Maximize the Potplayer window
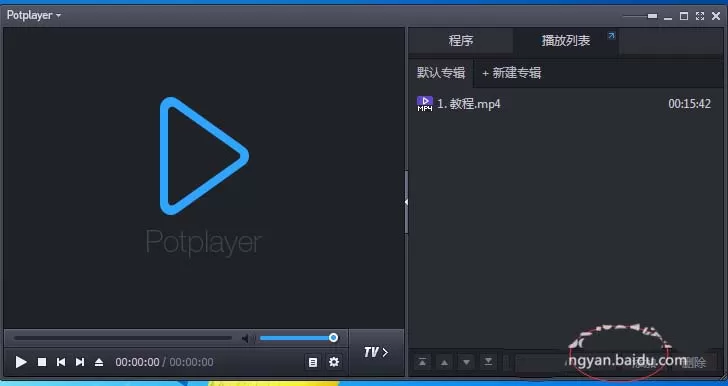 tap(684, 16)
